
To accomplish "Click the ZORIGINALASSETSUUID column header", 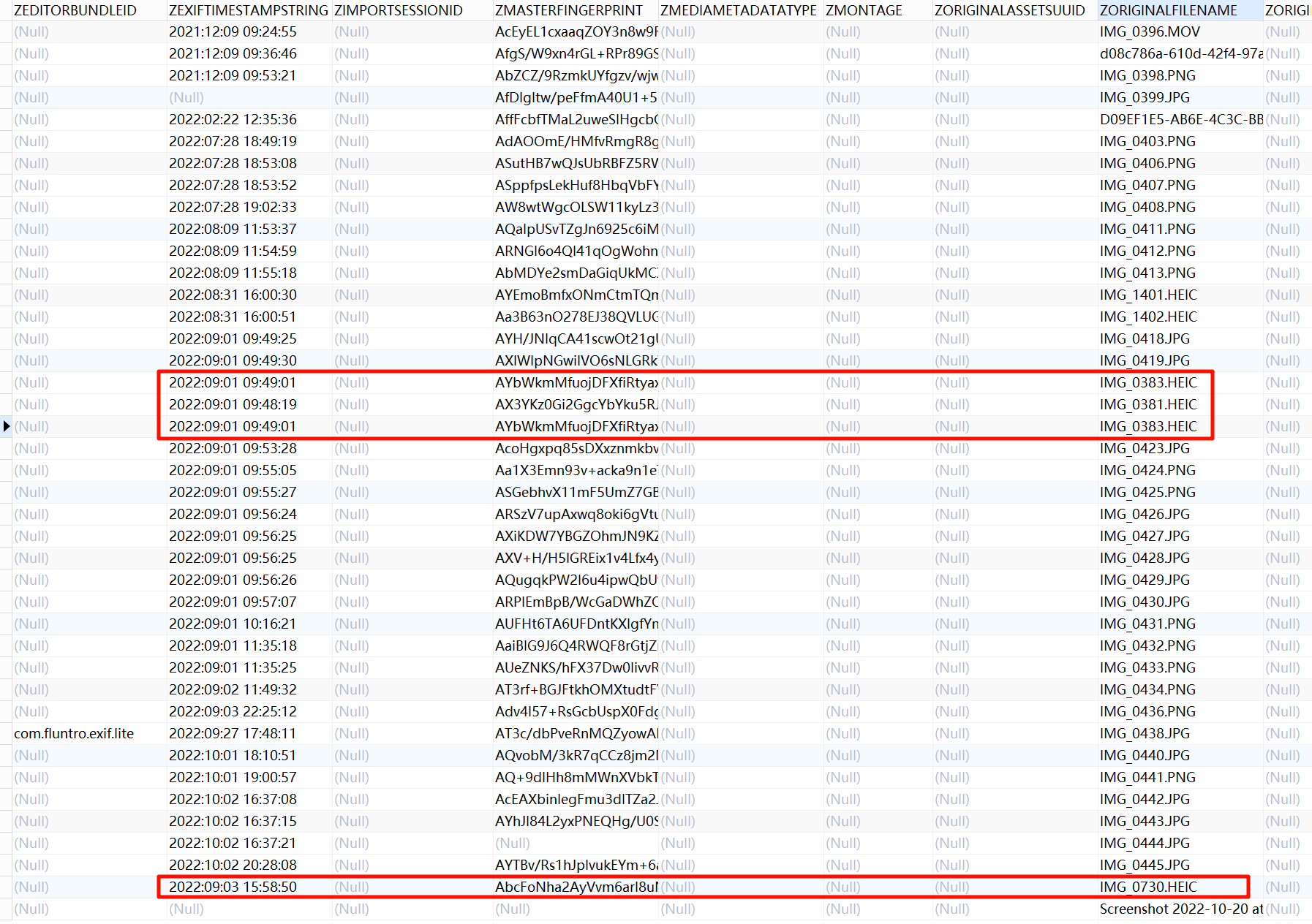I will 1009,10.
